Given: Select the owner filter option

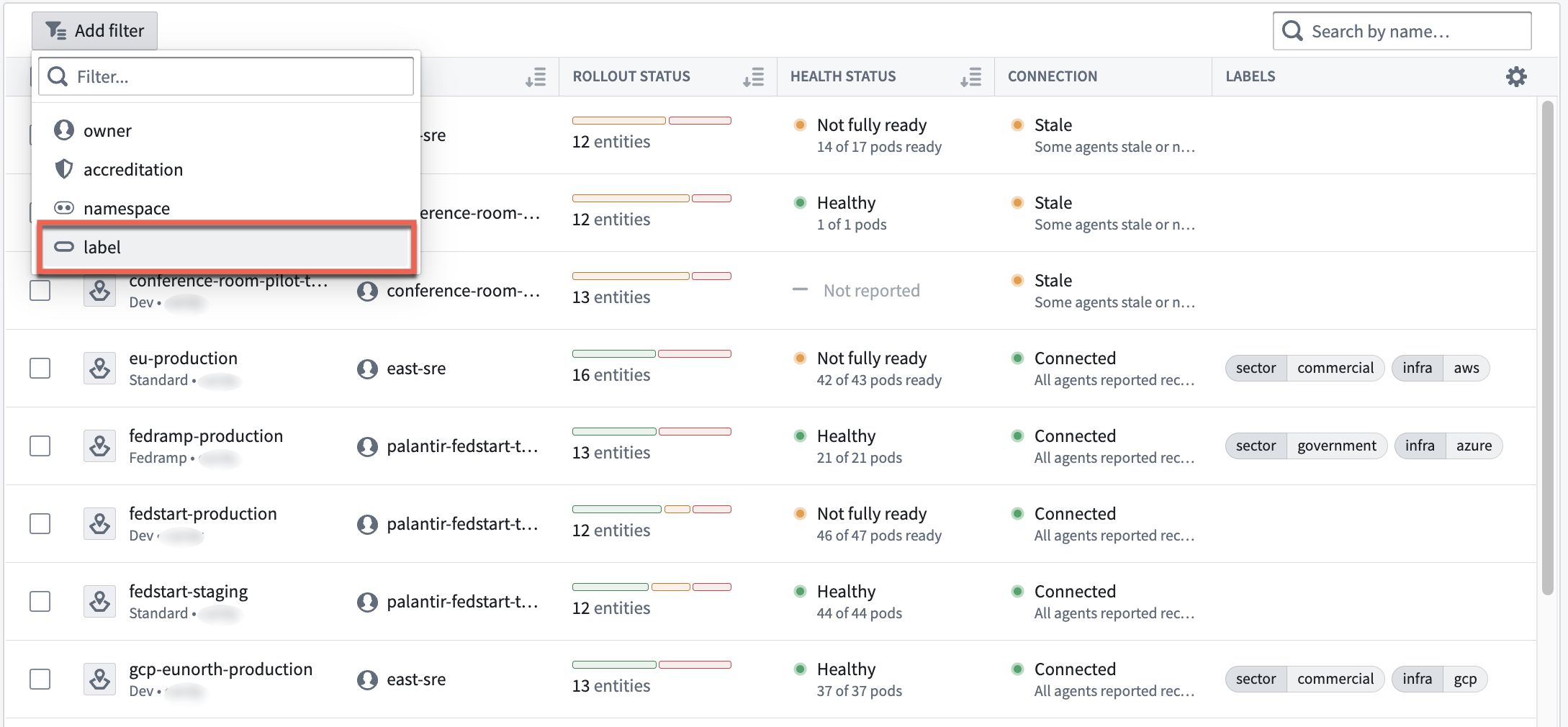Looking at the screenshot, I should click(226, 130).
